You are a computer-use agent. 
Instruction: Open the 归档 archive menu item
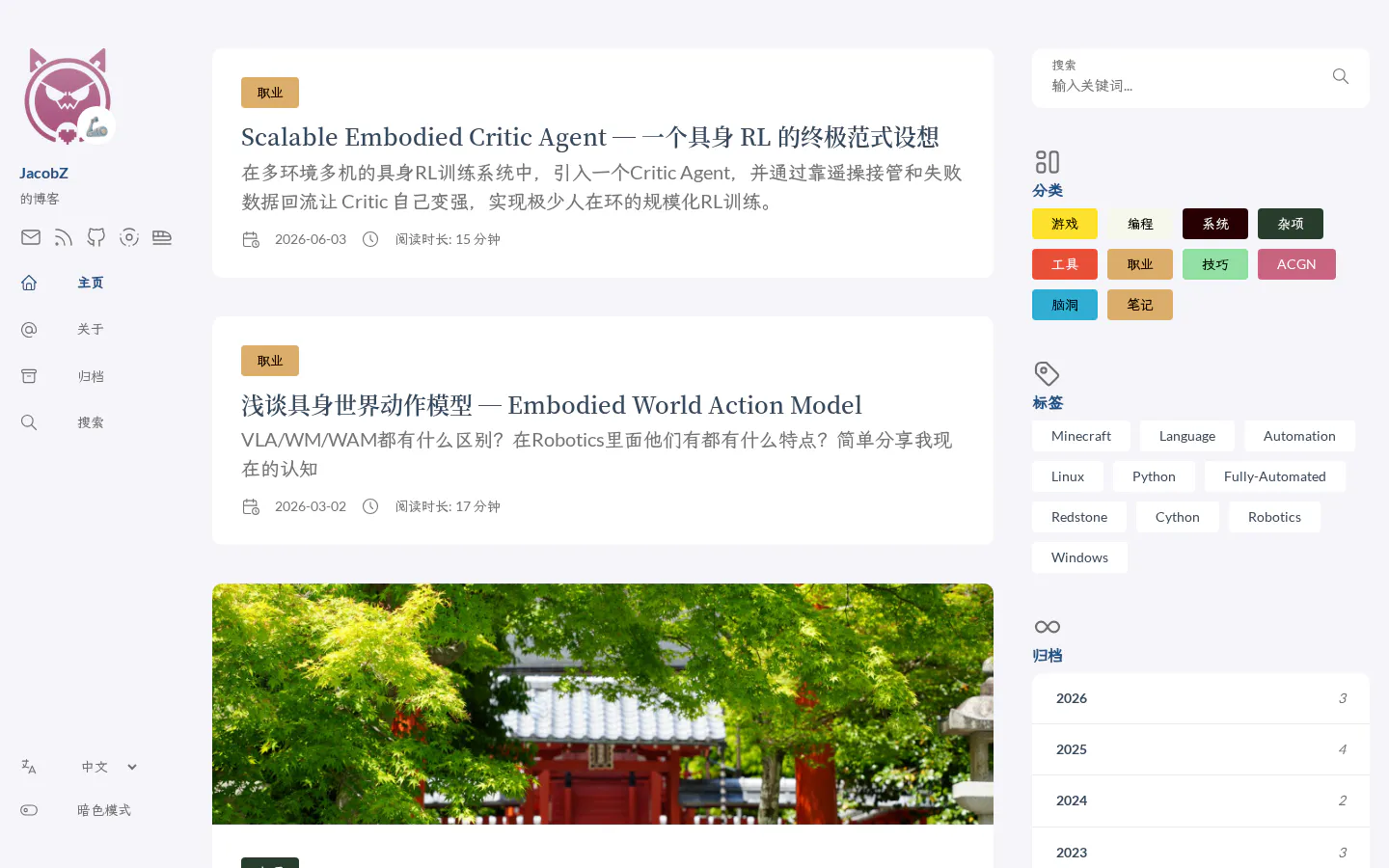point(63,376)
